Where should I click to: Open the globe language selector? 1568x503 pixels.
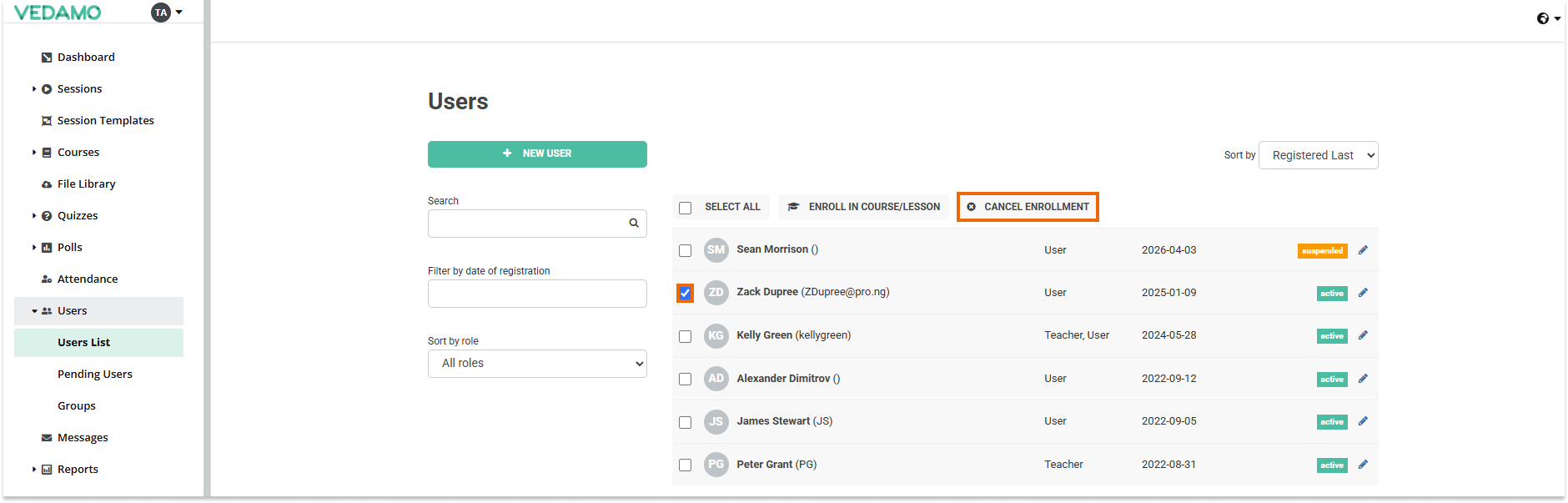pyautogui.click(x=1548, y=18)
